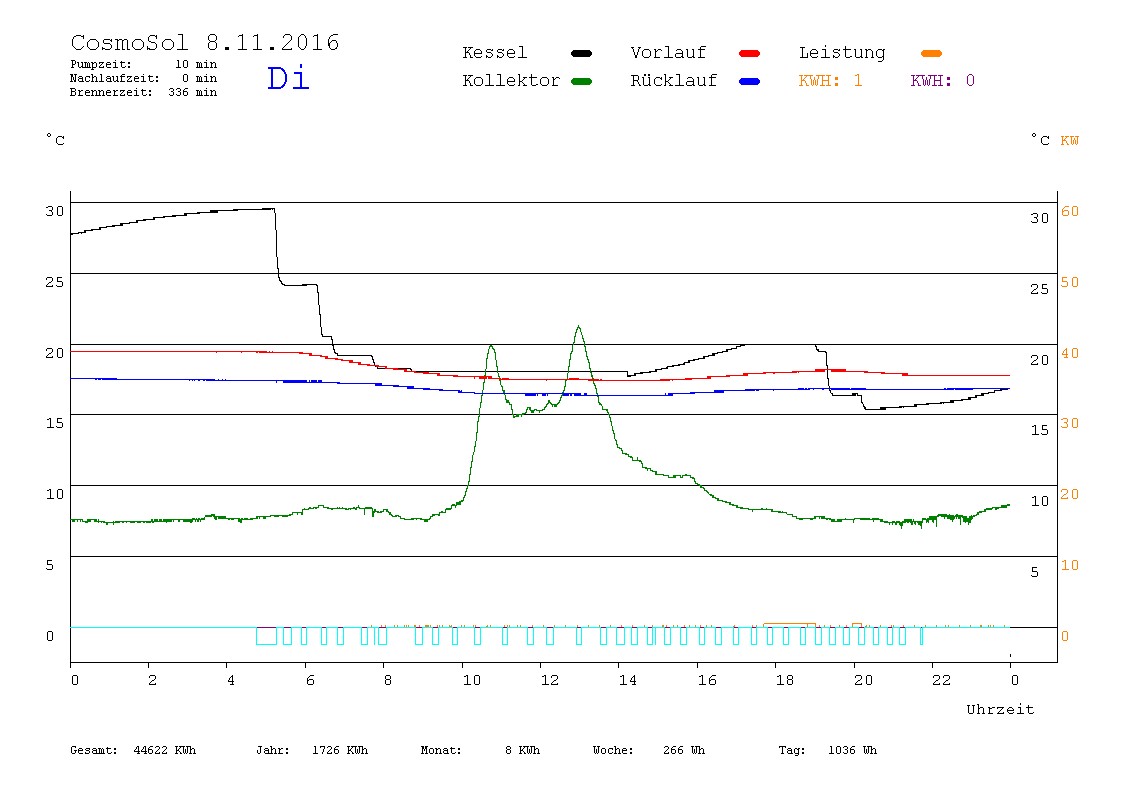This screenshot has height=812, width=1148.
Task: Click the Kollektor curve peak near 10:40
Action: point(491,347)
